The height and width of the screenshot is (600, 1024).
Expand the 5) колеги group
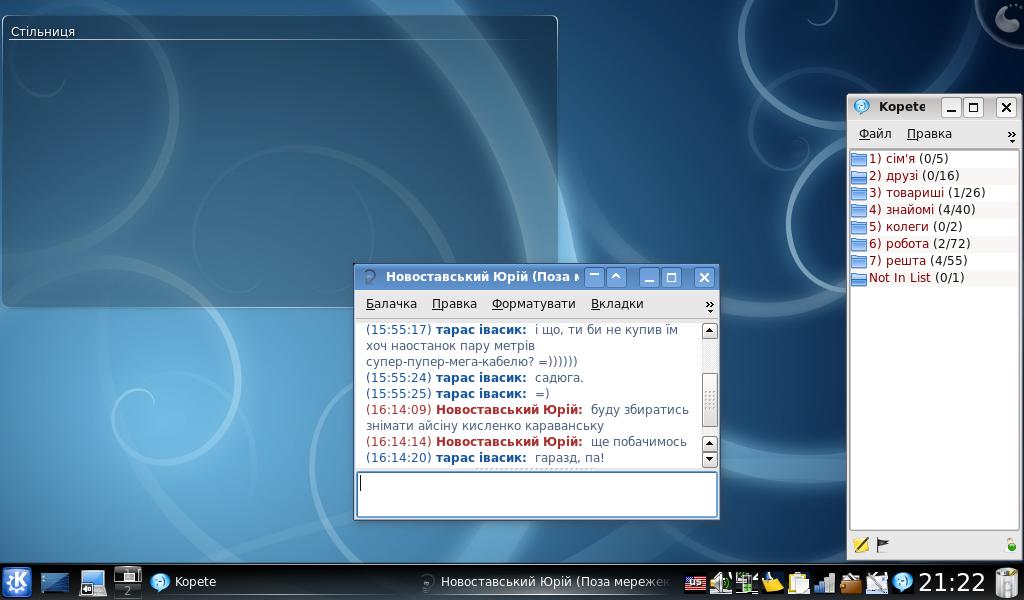tap(933, 227)
